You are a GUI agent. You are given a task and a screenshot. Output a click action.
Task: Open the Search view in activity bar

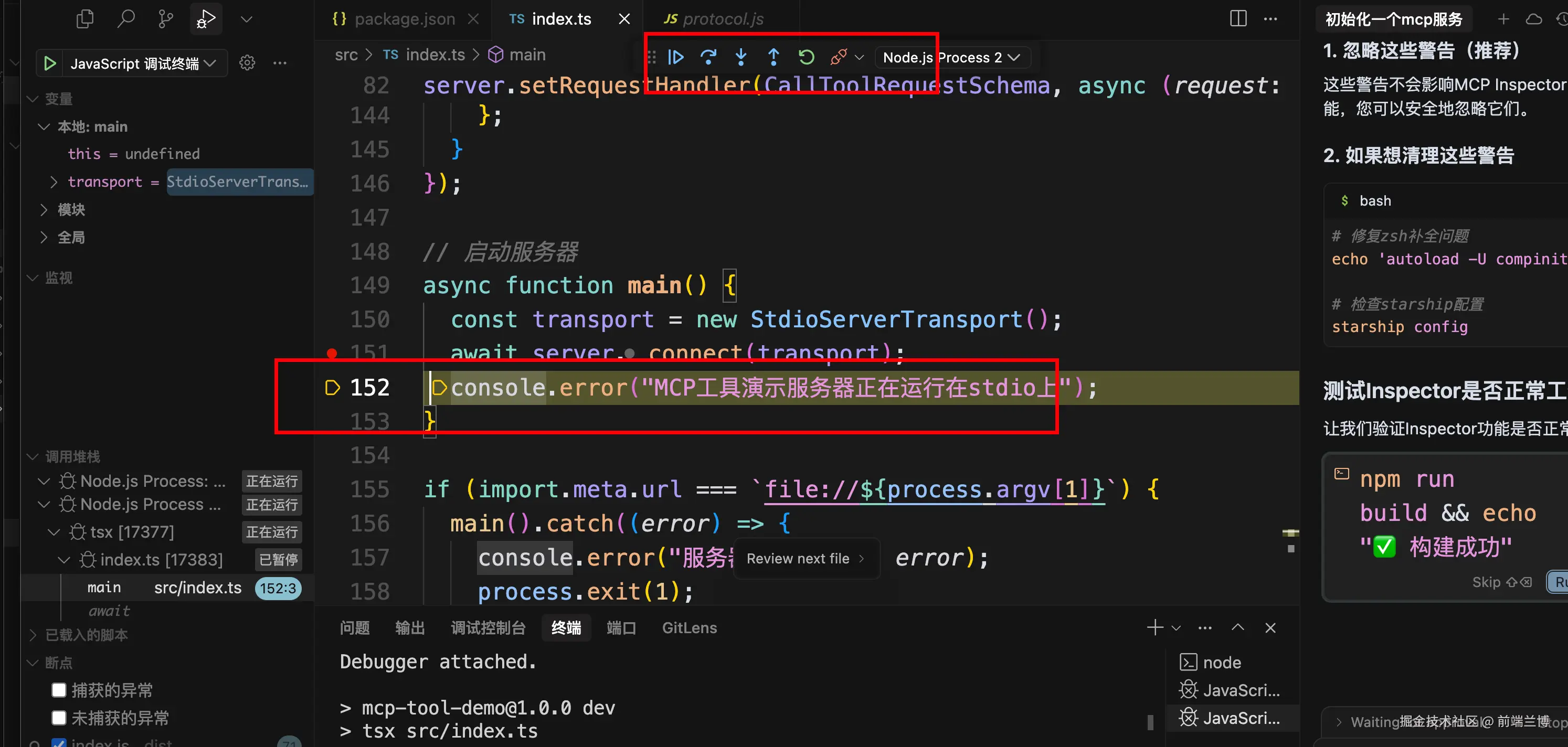(125, 19)
